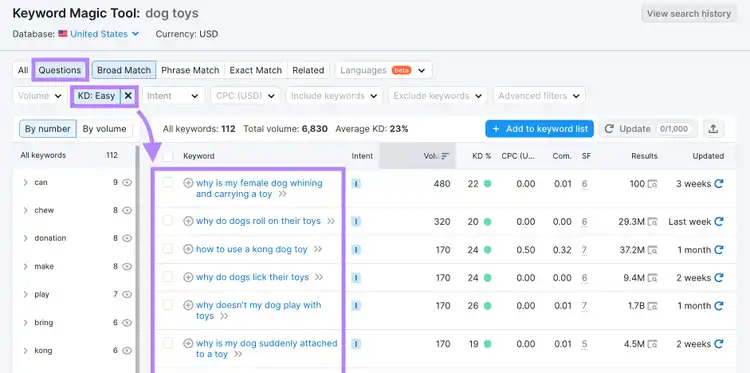
Task: Select the Exact Match tab
Action: pyautogui.click(x=255, y=70)
